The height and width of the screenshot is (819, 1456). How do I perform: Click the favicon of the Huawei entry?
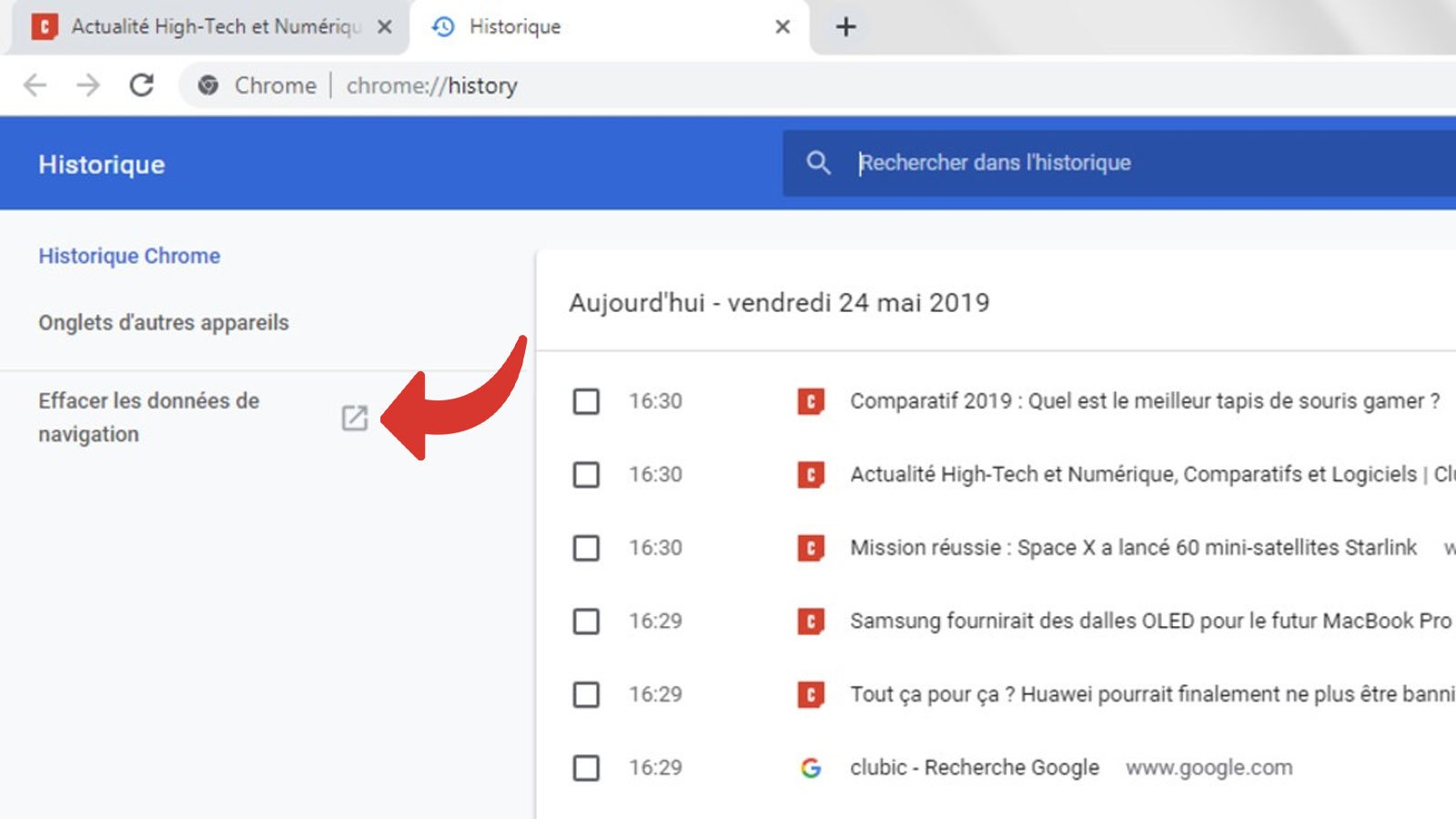point(810,695)
